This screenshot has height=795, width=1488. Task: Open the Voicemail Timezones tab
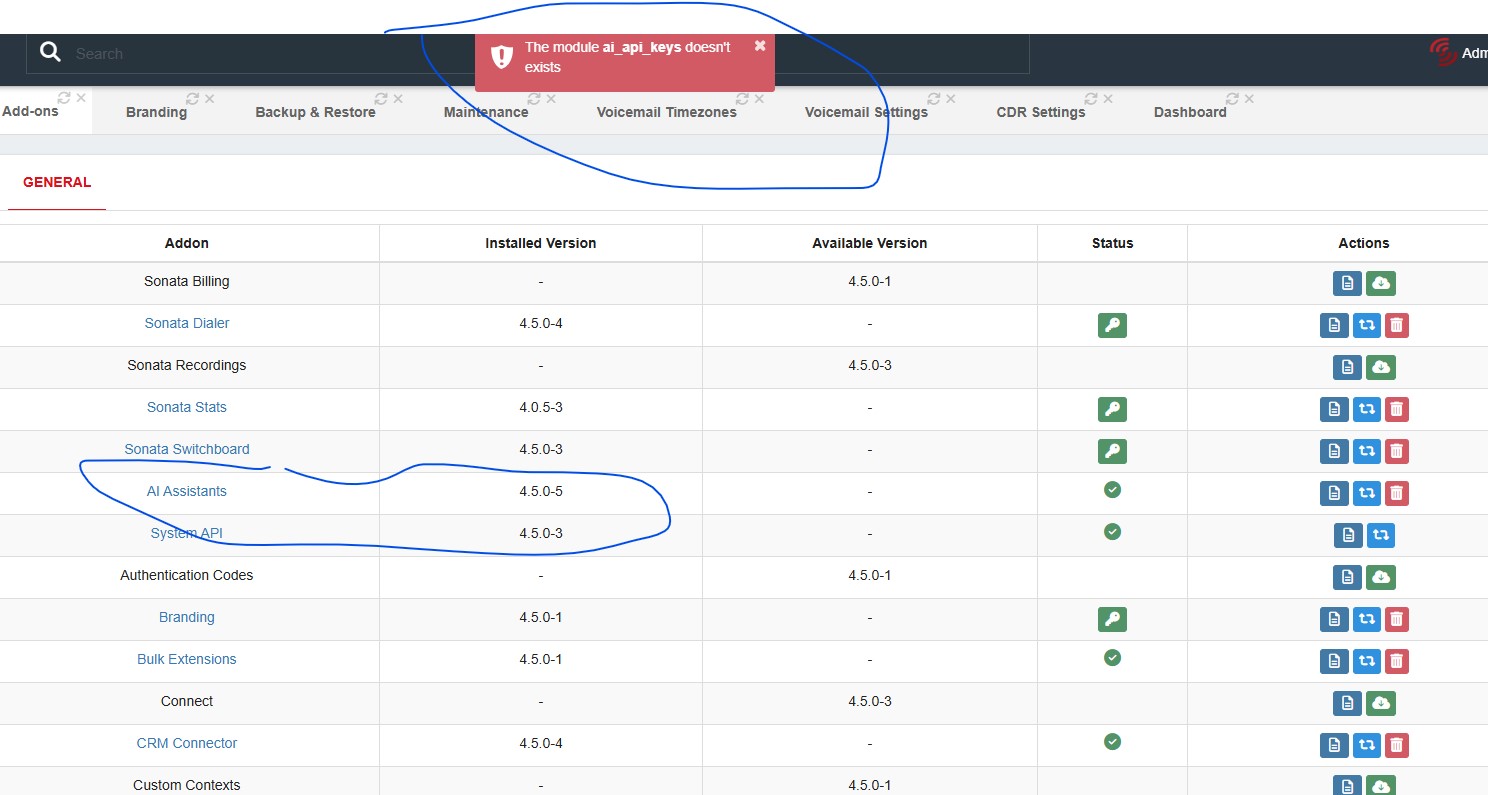(x=667, y=112)
